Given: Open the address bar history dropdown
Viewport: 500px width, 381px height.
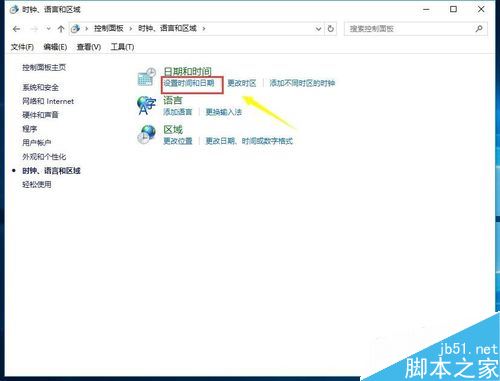Looking at the screenshot, I should [x=318, y=29].
